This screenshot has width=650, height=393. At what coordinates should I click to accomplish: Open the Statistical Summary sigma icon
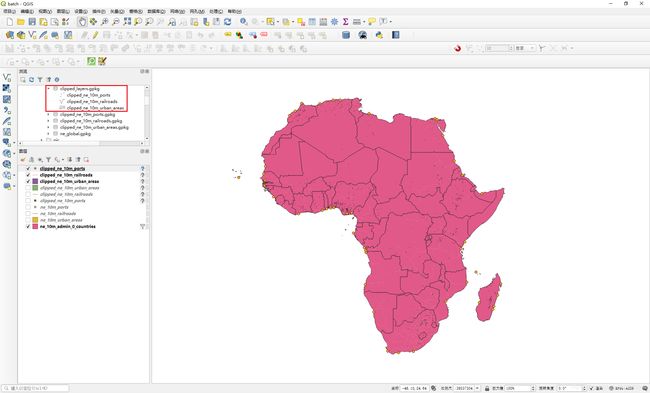(345, 22)
